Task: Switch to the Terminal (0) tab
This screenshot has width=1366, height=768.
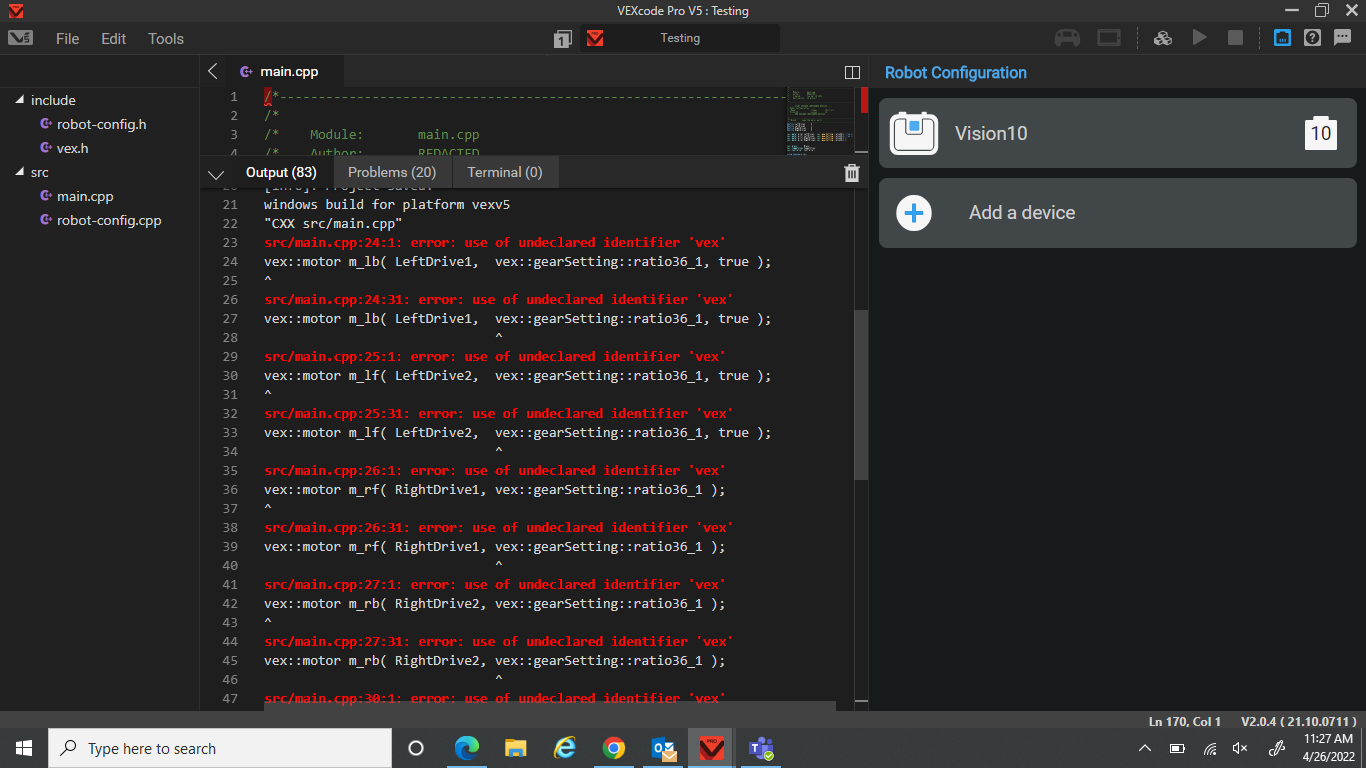Action: [x=505, y=172]
